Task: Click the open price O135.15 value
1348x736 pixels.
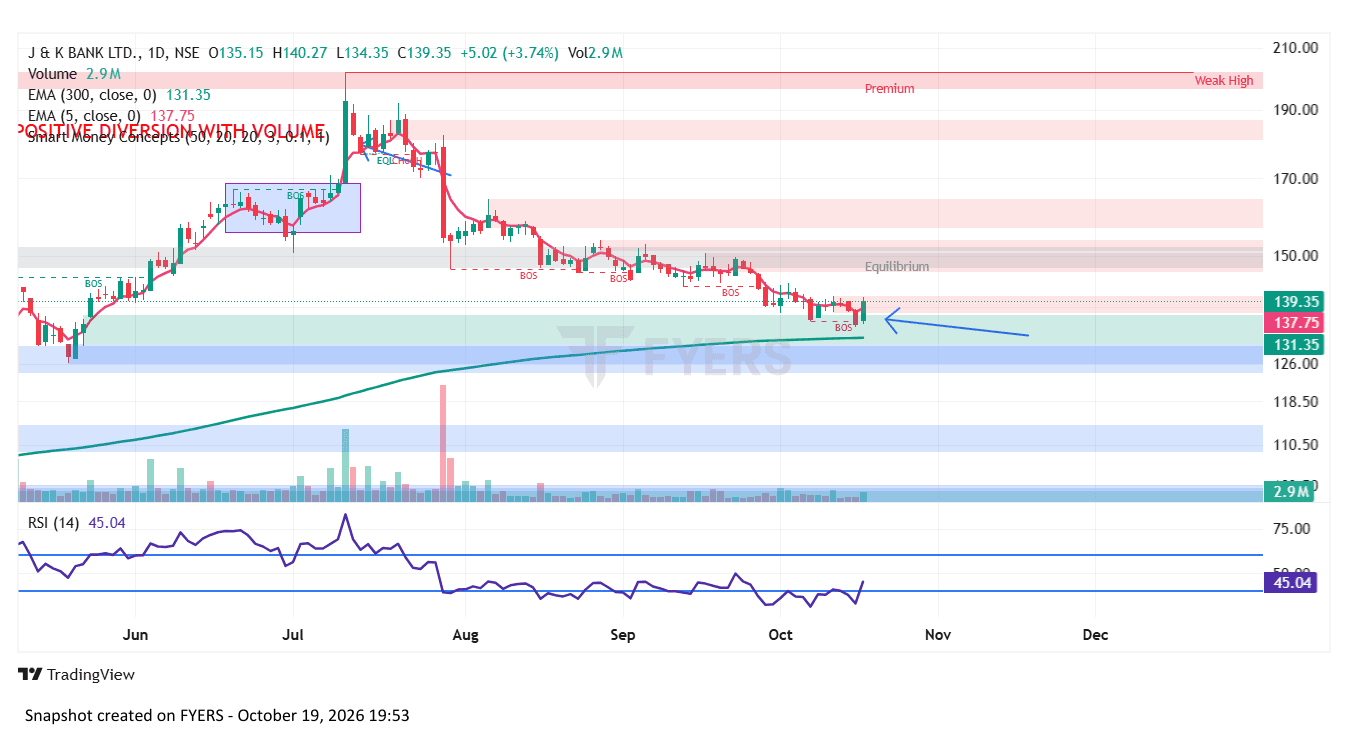Action: coord(236,52)
